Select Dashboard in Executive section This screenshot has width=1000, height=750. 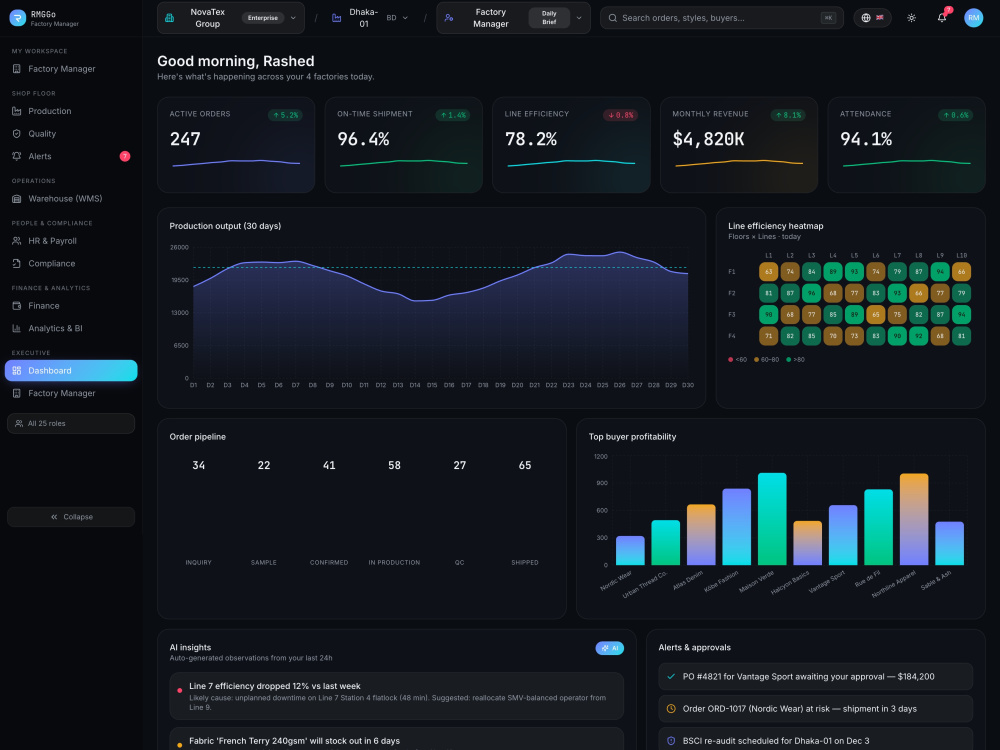coord(71,371)
